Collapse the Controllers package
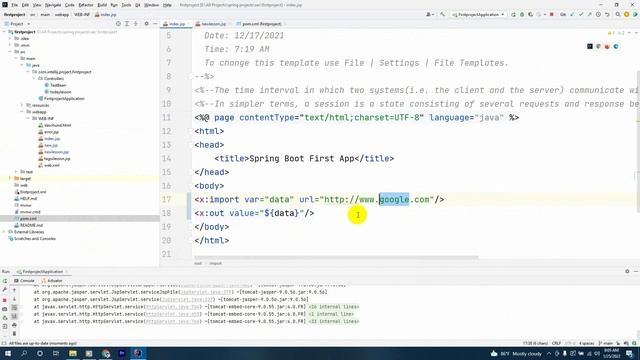 coord(33,78)
